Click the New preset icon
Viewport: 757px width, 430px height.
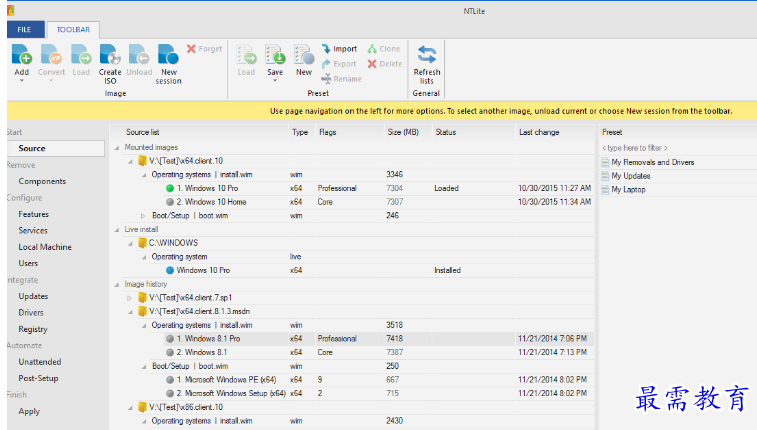pyautogui.click(x=303, y=58)
